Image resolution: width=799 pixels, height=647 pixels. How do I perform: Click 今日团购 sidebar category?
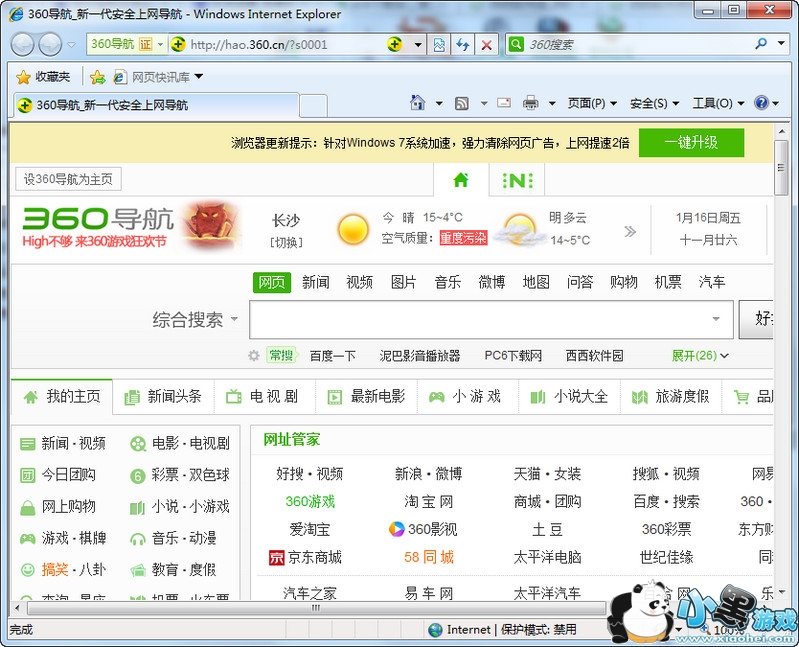pyautogui.click(x=58, y=475)
